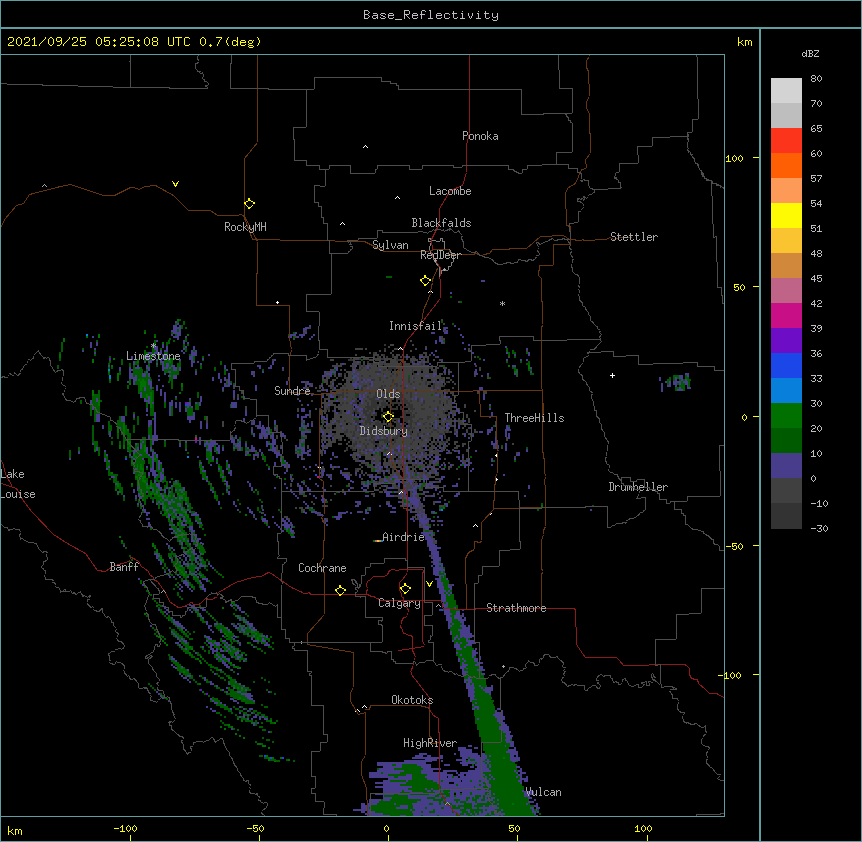Click the yellow V marker northeast of Calgary
862x842 pixels.
point(429,584)
